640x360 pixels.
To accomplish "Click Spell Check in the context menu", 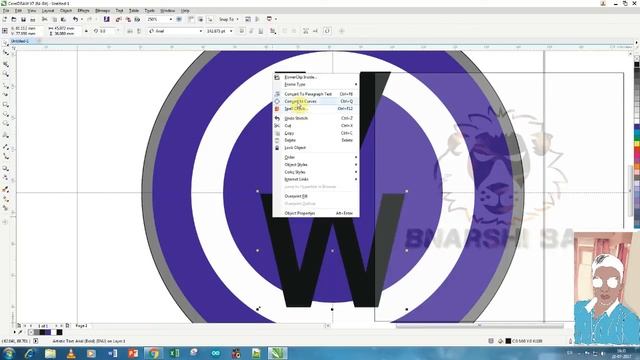I will tap(316, 109).
